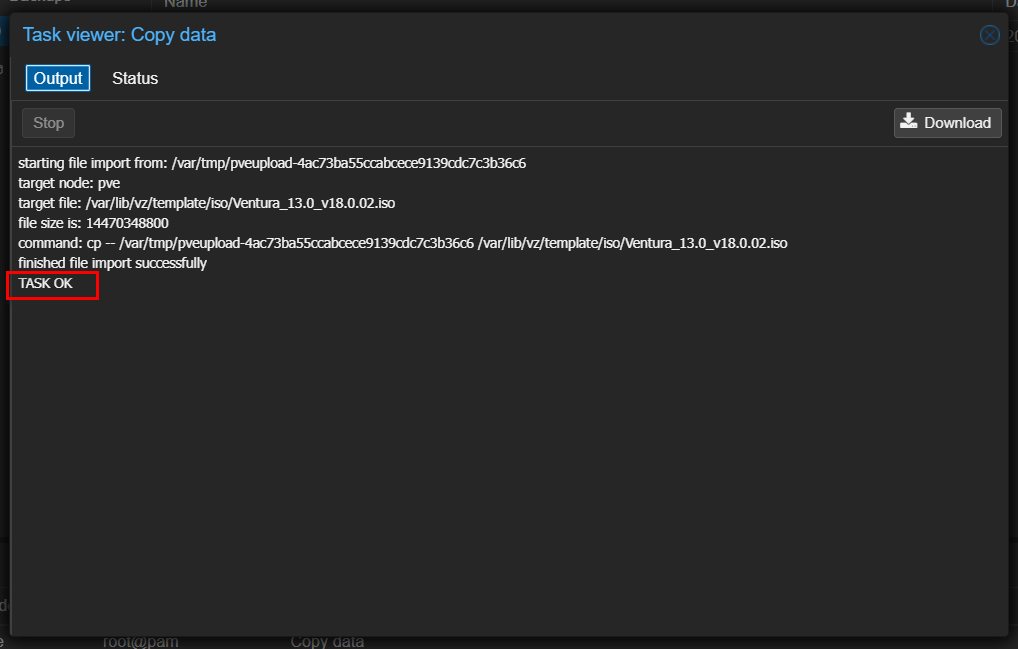The height and width of the screenshot is (649, 1018).
Task: Click the root@pam entry in task log
Action: point(140,642)
